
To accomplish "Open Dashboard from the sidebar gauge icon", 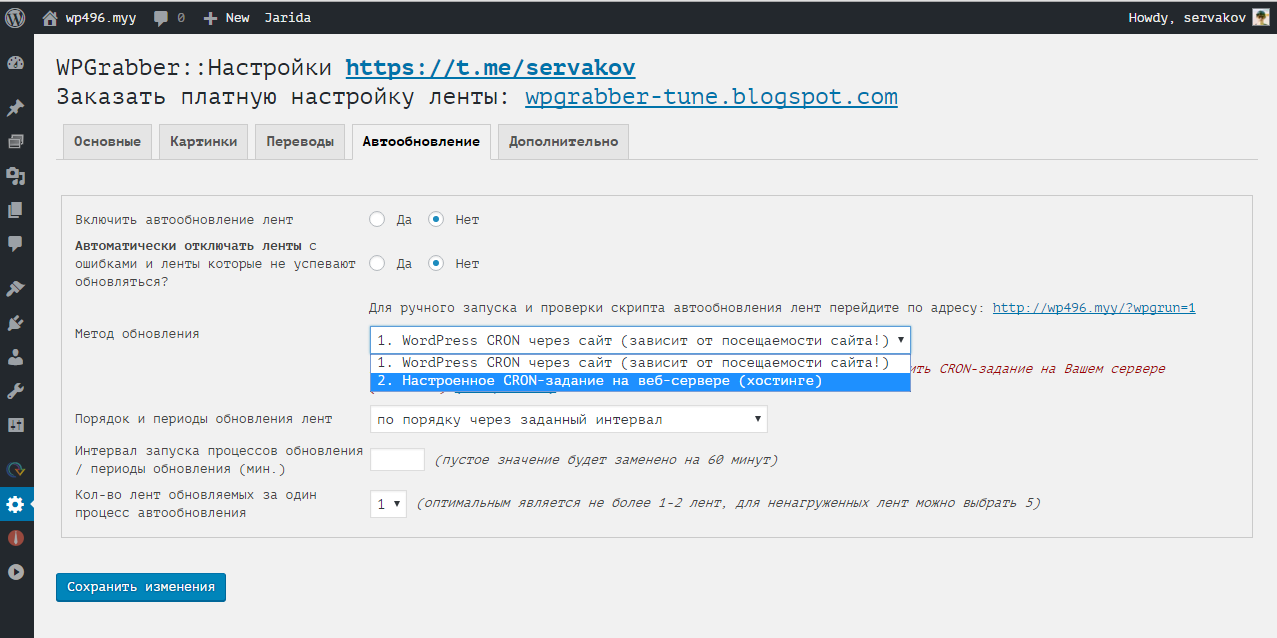I will coord(15,63).
